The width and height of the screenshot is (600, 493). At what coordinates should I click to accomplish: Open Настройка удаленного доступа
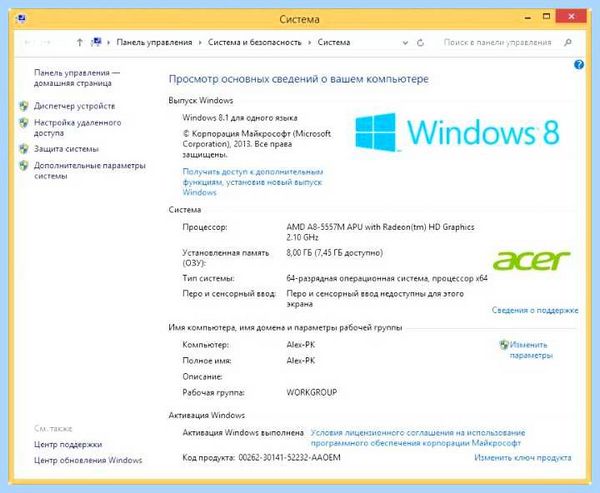pos(77,128)
